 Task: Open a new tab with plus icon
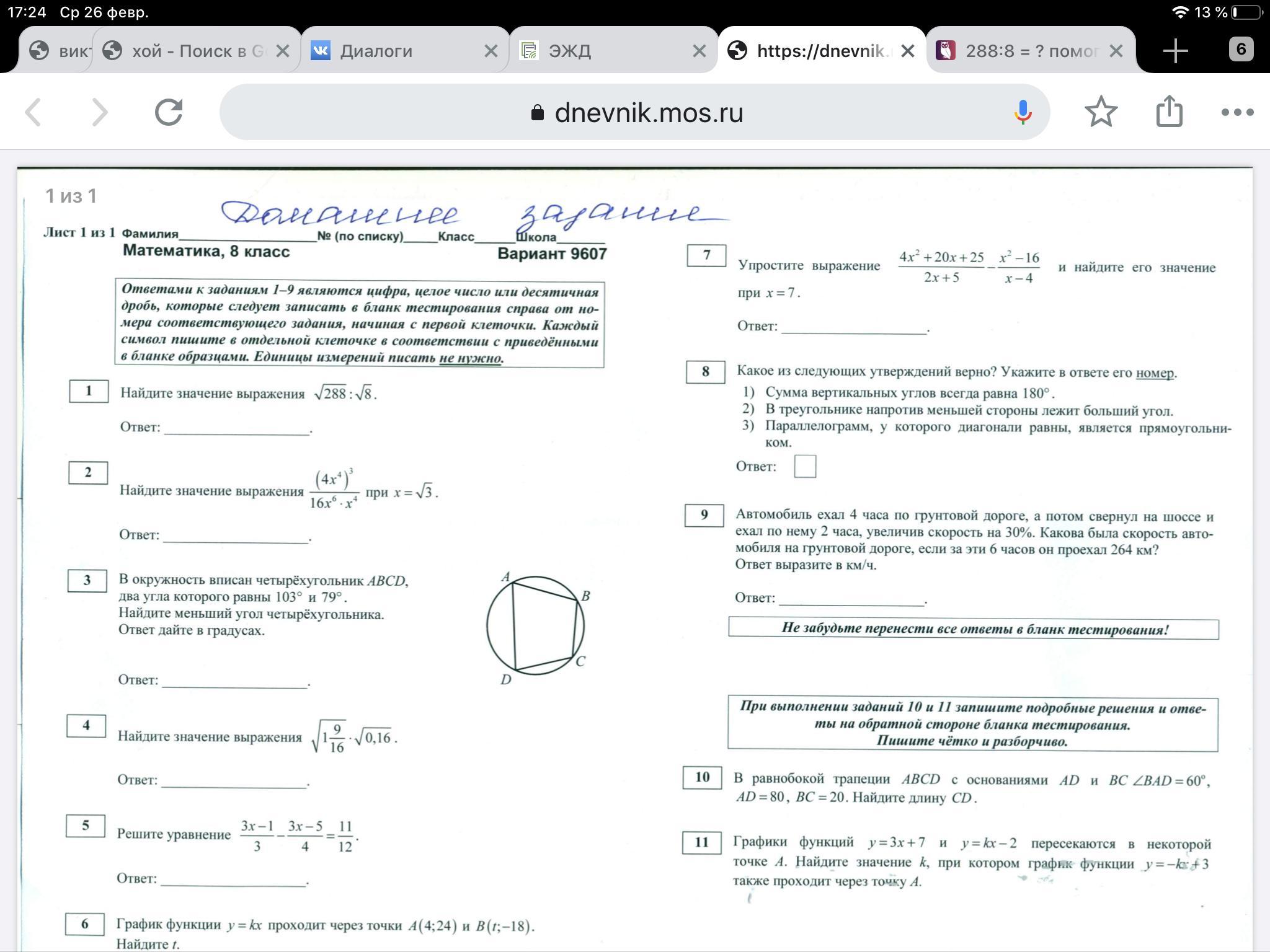click(1175, 51)
